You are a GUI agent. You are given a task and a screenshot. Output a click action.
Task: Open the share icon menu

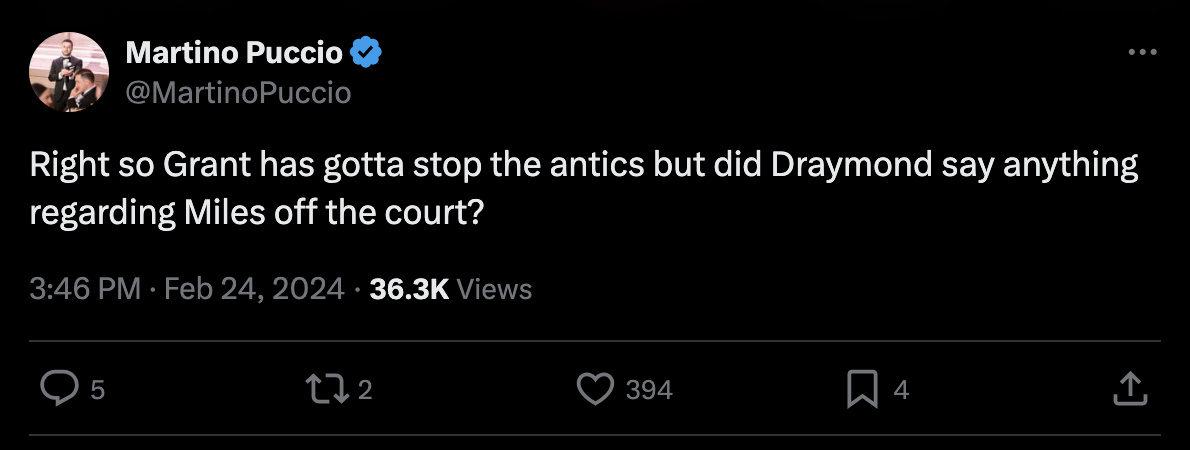(1129, 389)
